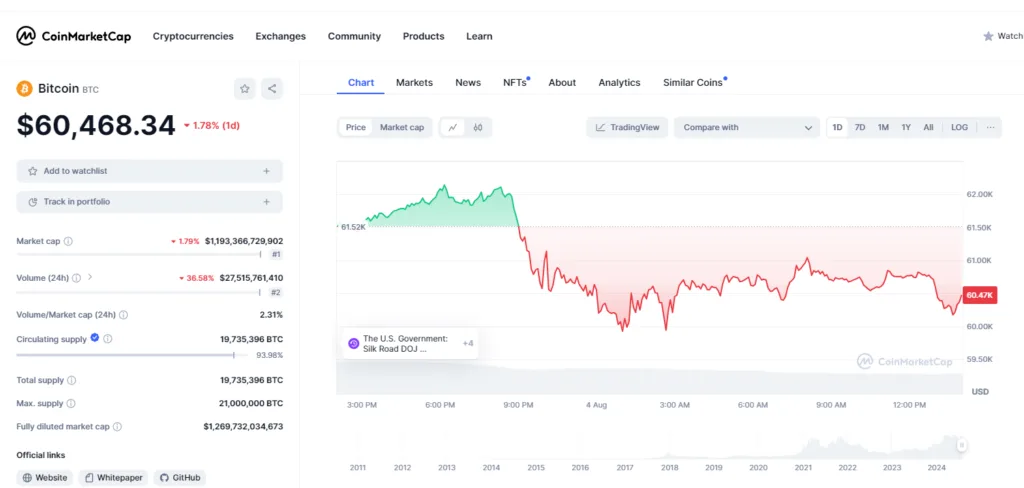Switch to the line chart icon
Image resolution: width=1024 pixels, height=488 pixels.
453,127
